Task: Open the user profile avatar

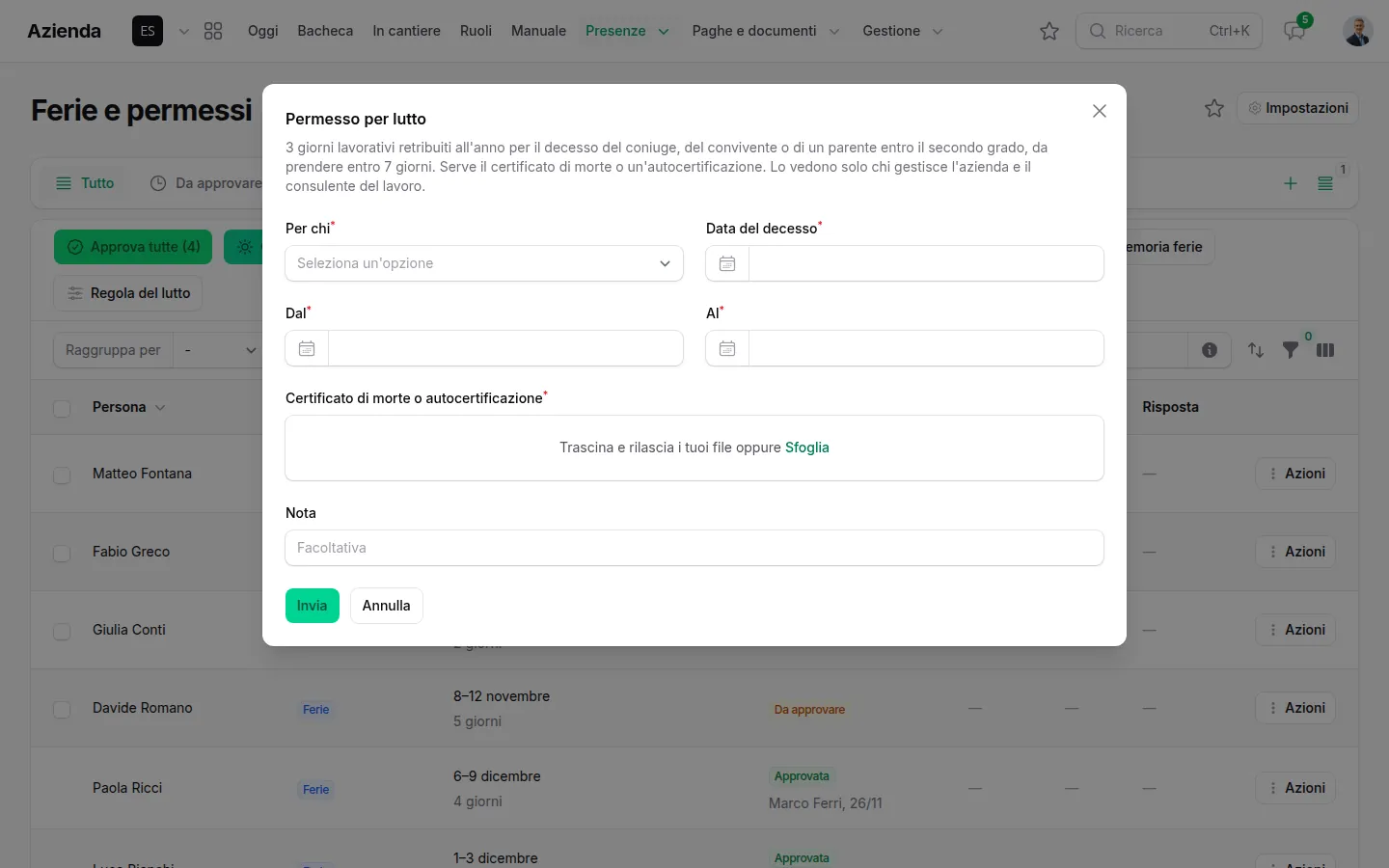Action: (x=1358, y=31)
